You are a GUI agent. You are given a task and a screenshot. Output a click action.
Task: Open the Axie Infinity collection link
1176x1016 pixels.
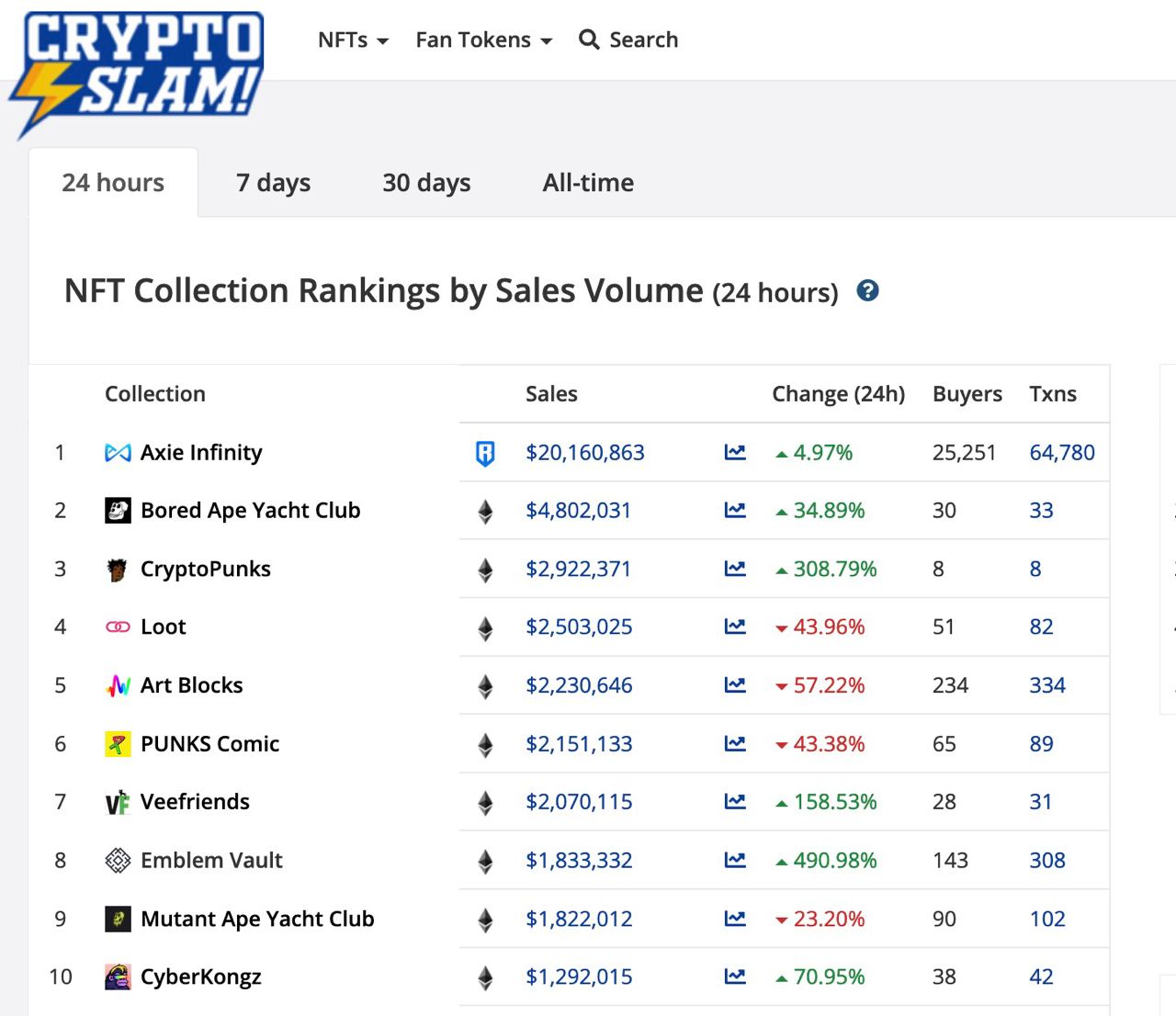pyautogui.click(x=201, y=453)
